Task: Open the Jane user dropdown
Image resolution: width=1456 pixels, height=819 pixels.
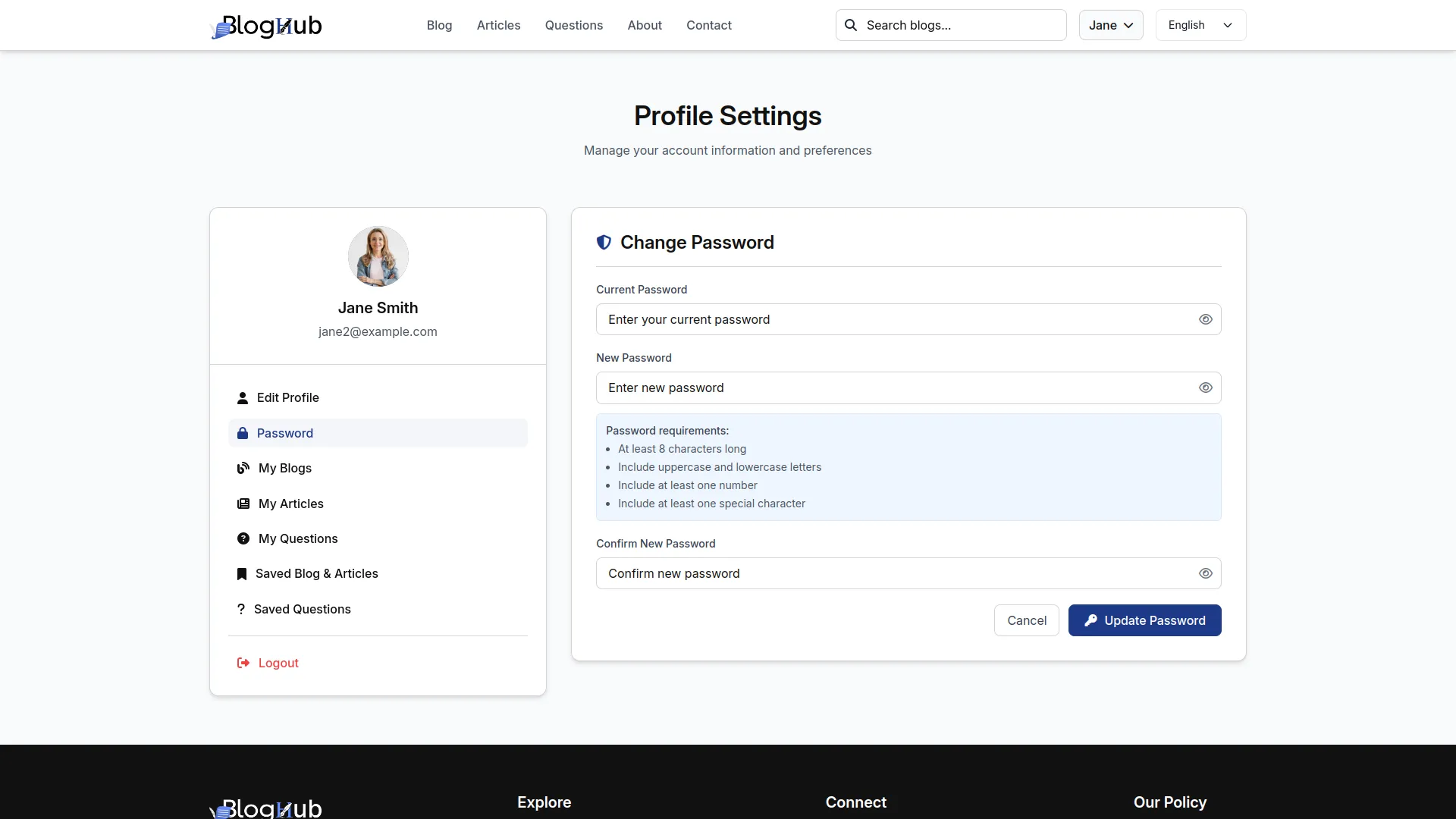Action: coord(1110,25)
